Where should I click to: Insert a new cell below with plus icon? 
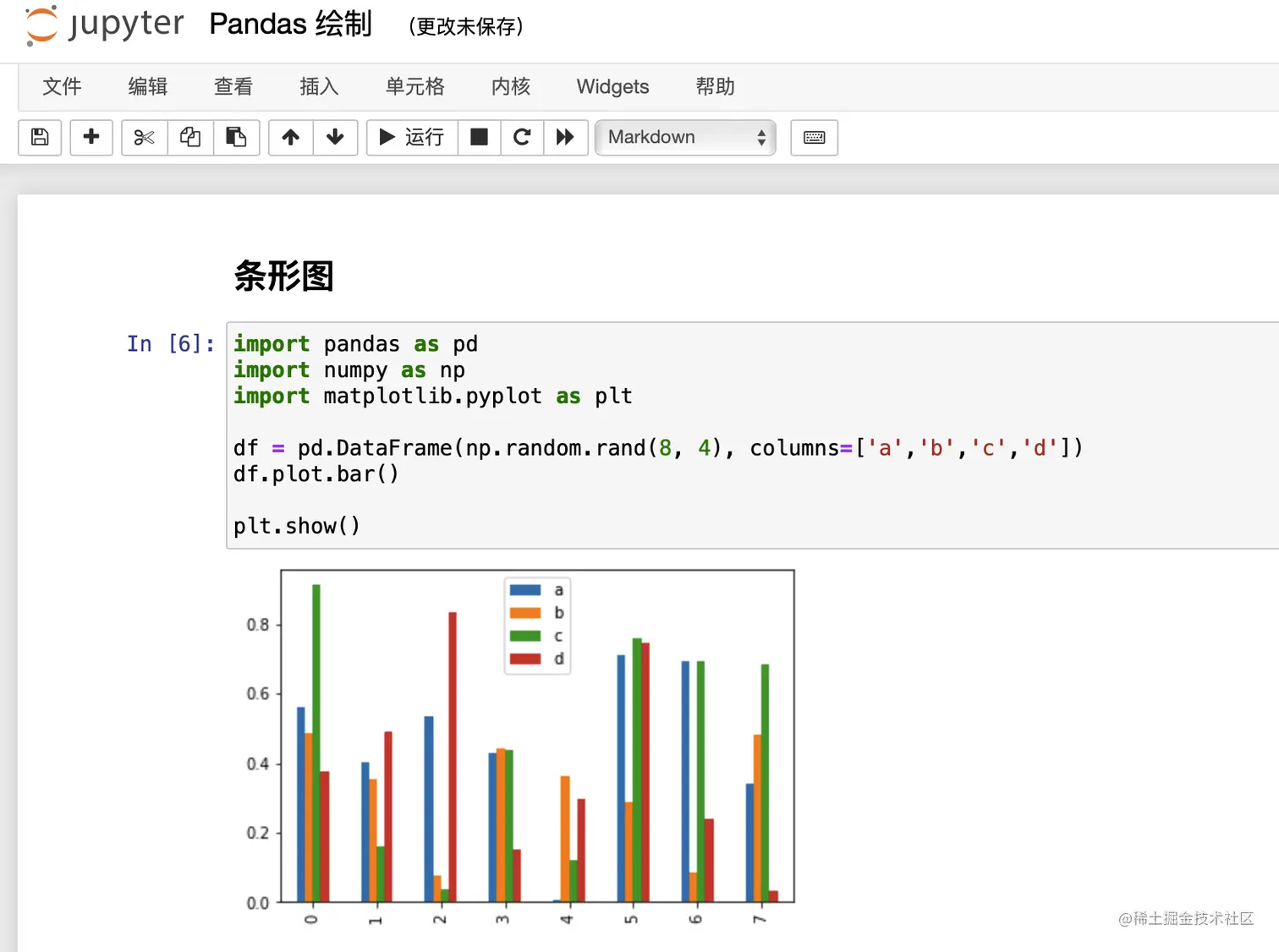pos(91,137)
